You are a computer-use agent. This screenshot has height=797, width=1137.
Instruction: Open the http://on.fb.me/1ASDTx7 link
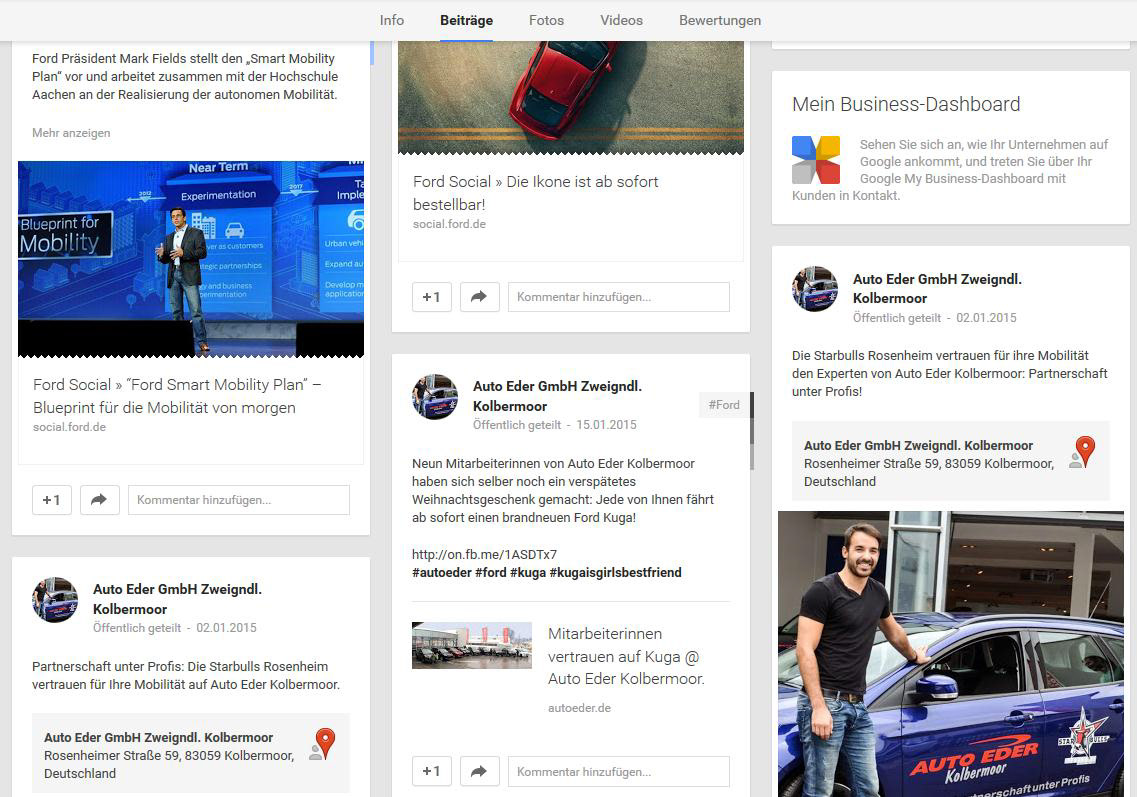[x=484, y=554]
